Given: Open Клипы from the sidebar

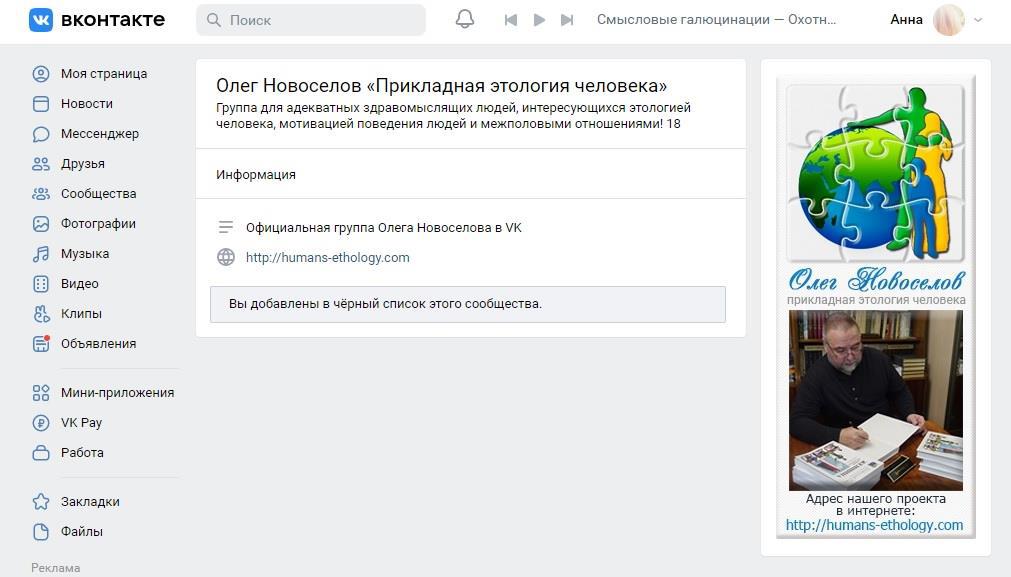Looking at the screenshot, I should 81,314.
